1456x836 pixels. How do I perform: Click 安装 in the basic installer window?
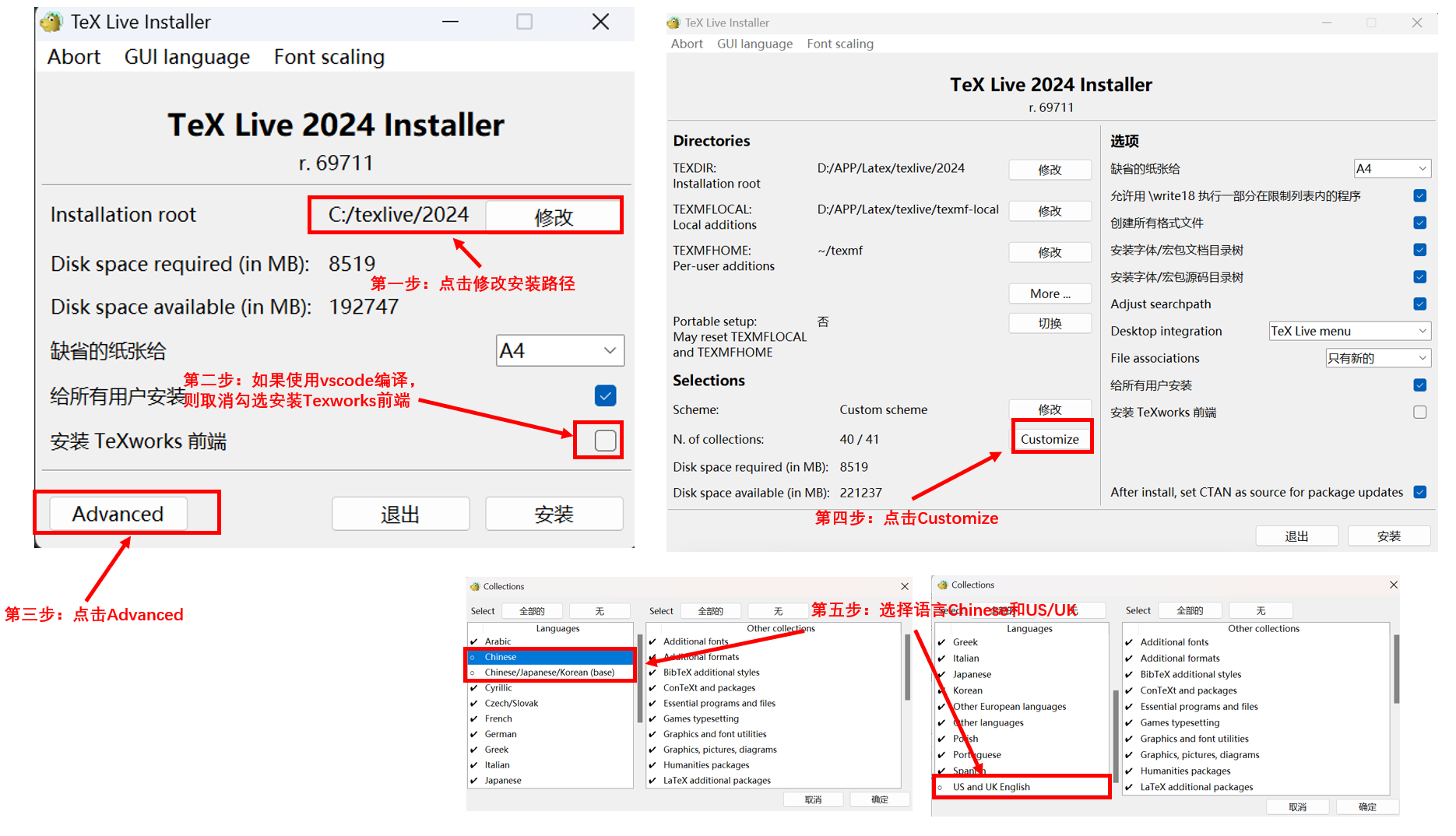(554, 514)
